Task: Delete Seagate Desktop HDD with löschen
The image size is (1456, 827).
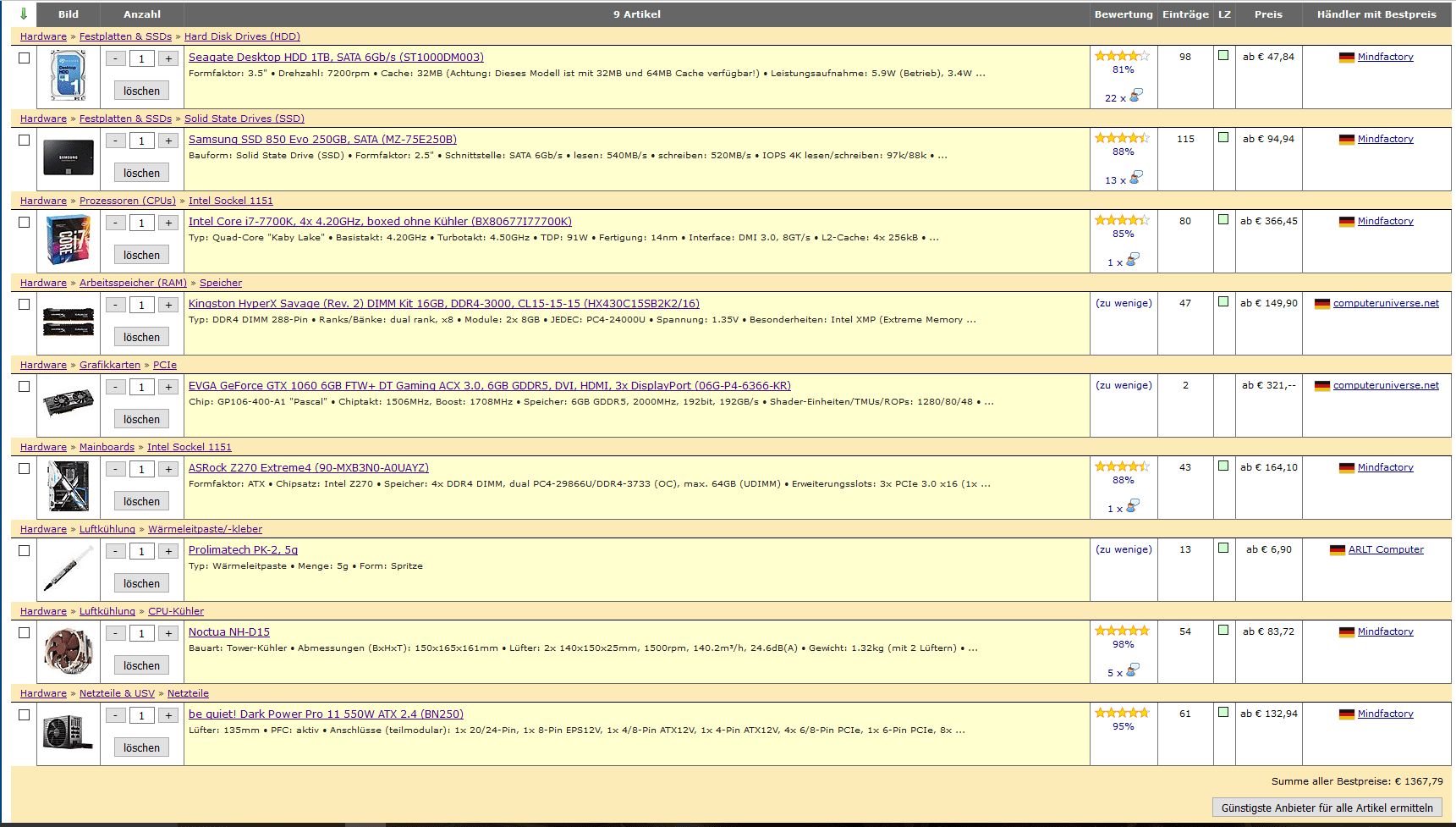Action: coord(141,91)
